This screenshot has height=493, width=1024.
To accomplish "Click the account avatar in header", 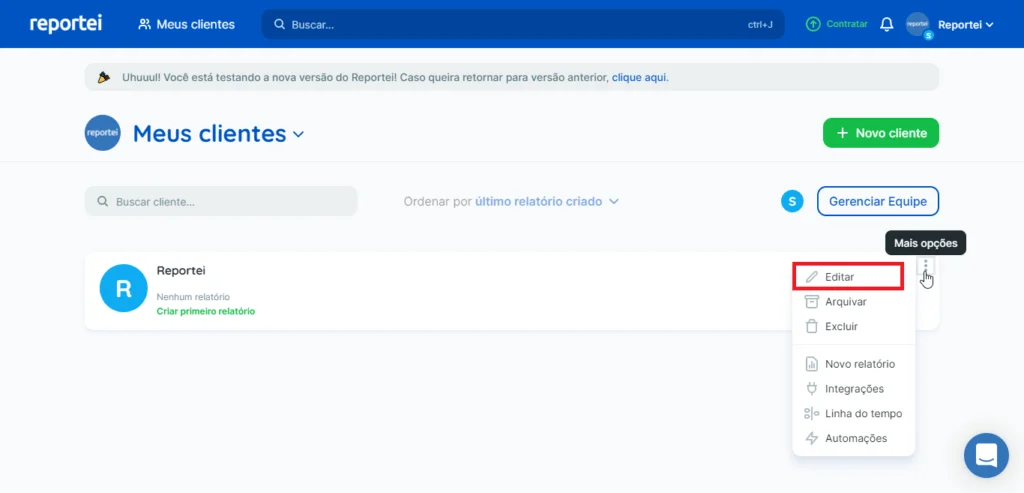I will point(918,24).
